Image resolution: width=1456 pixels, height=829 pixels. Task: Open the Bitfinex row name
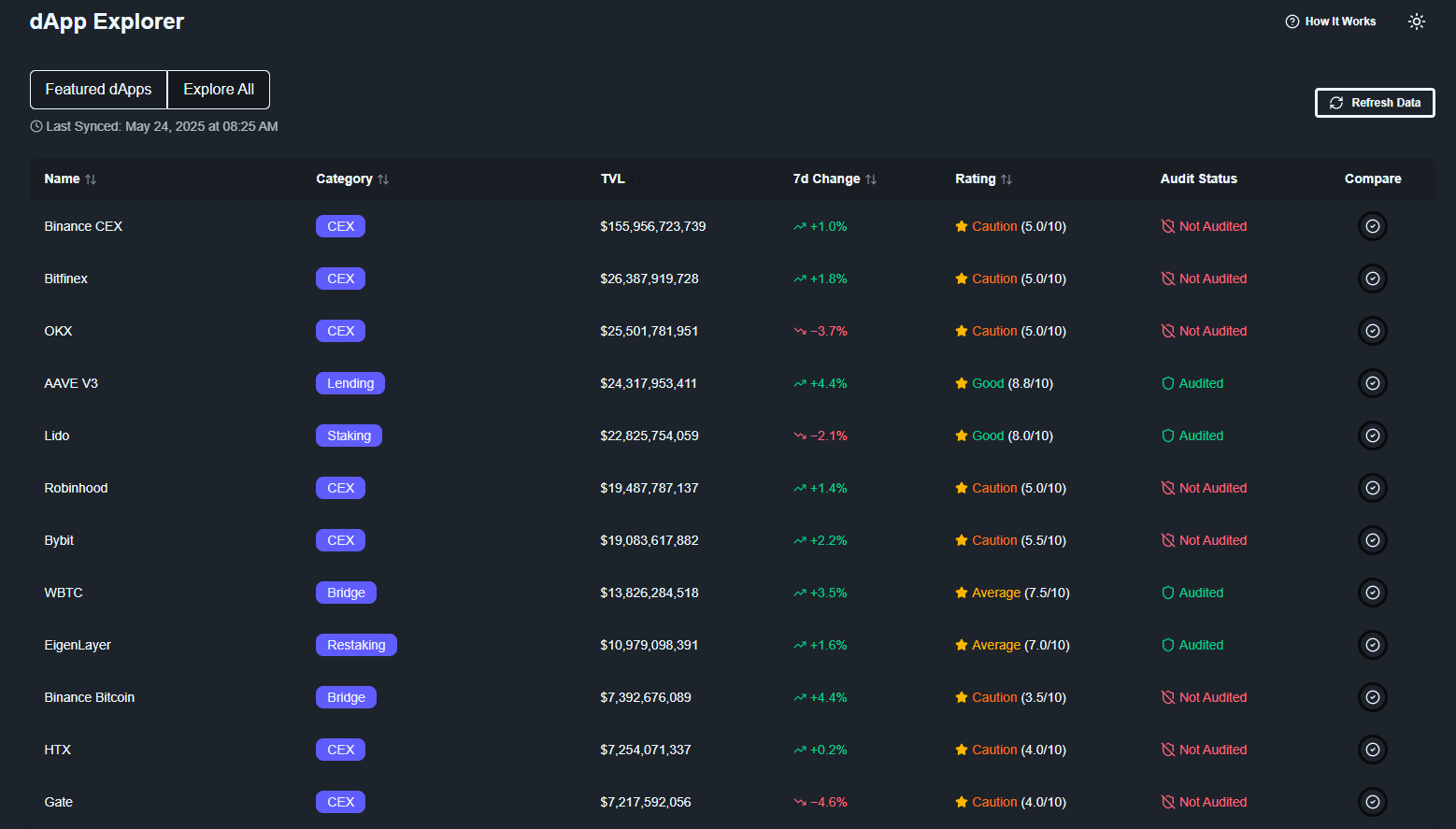pos(65,279)
